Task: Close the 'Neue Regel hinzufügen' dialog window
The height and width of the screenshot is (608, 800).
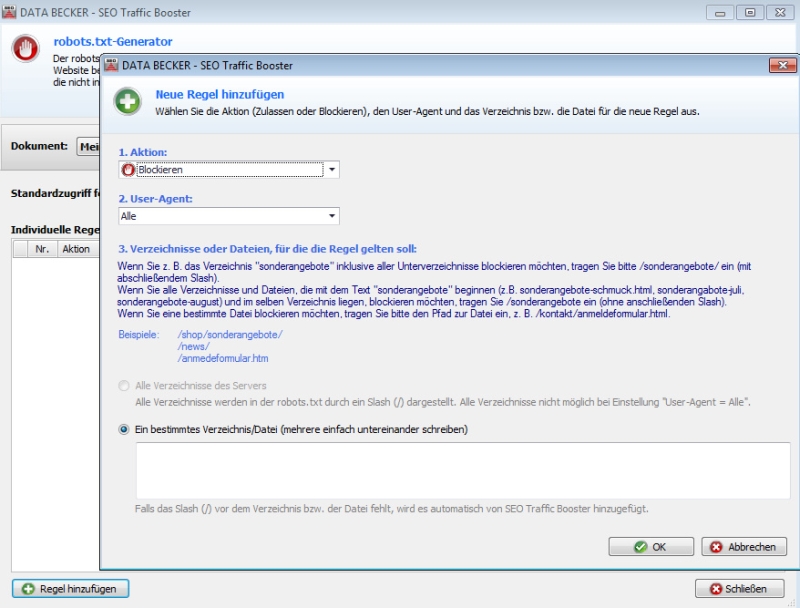Action: tap(783, 65)
